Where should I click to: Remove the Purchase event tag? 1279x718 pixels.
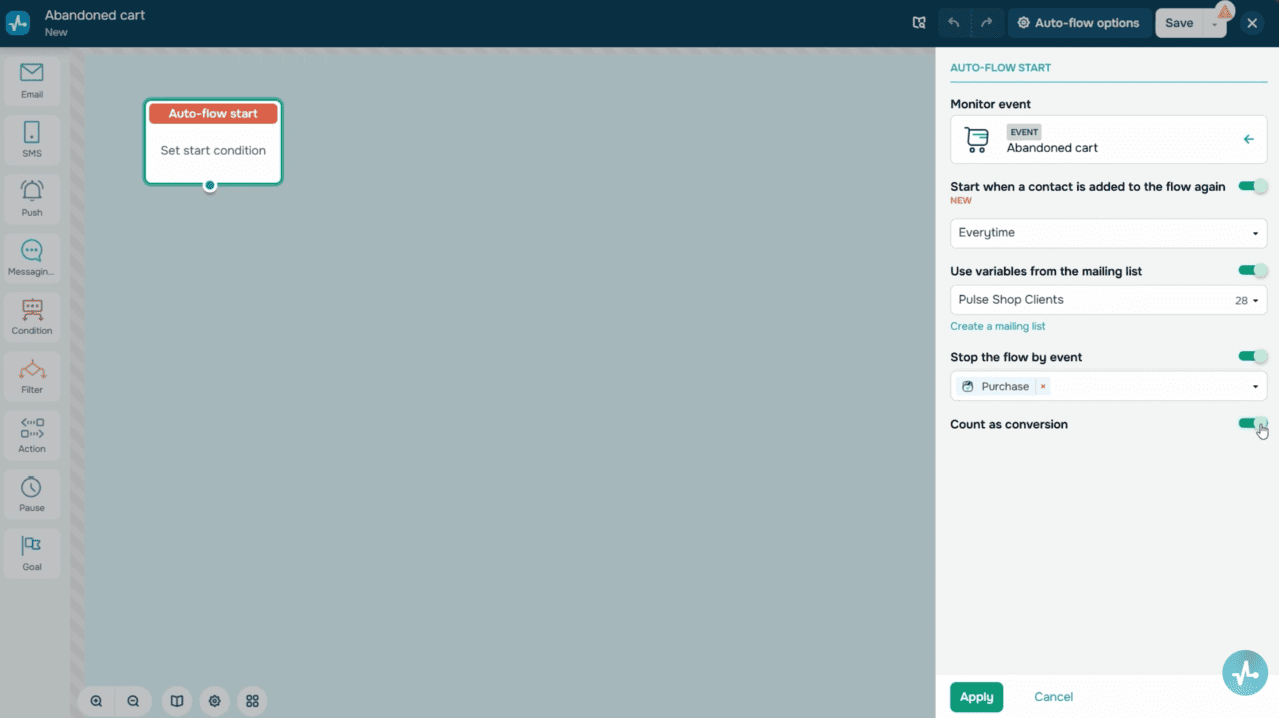click(x=1042, y=387)
